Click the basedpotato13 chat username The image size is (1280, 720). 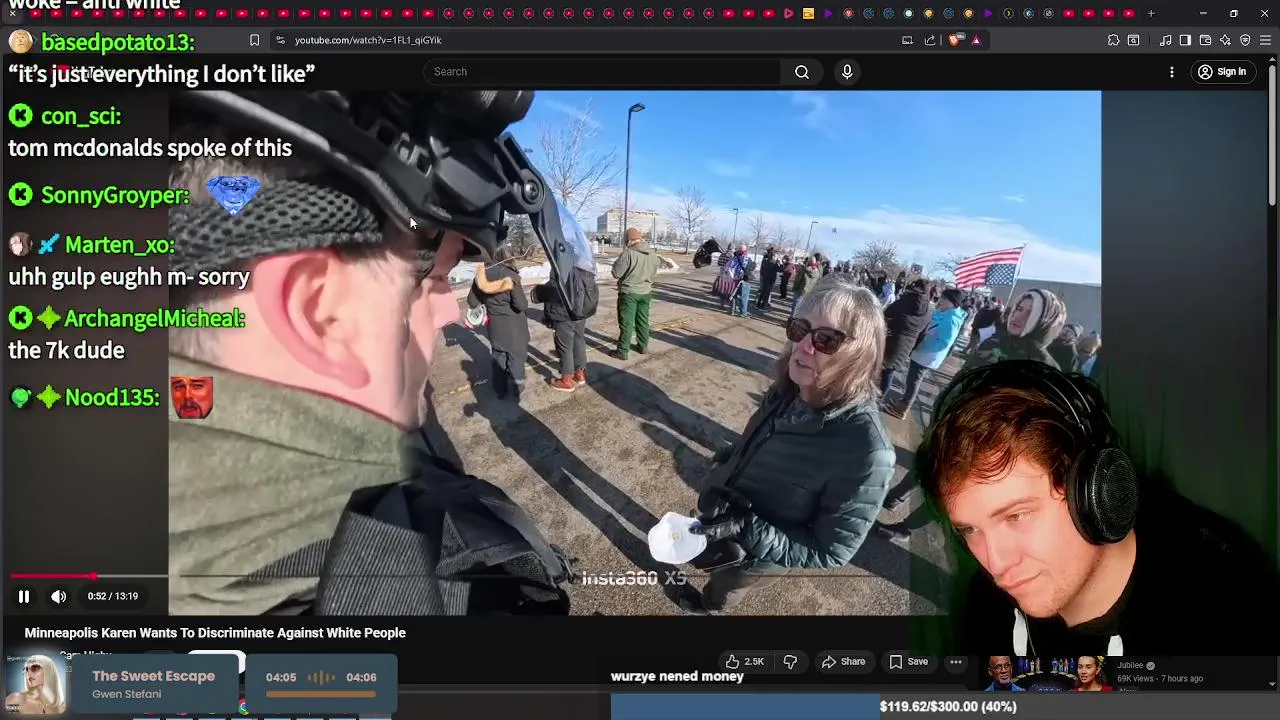click(x=118, y=42)
